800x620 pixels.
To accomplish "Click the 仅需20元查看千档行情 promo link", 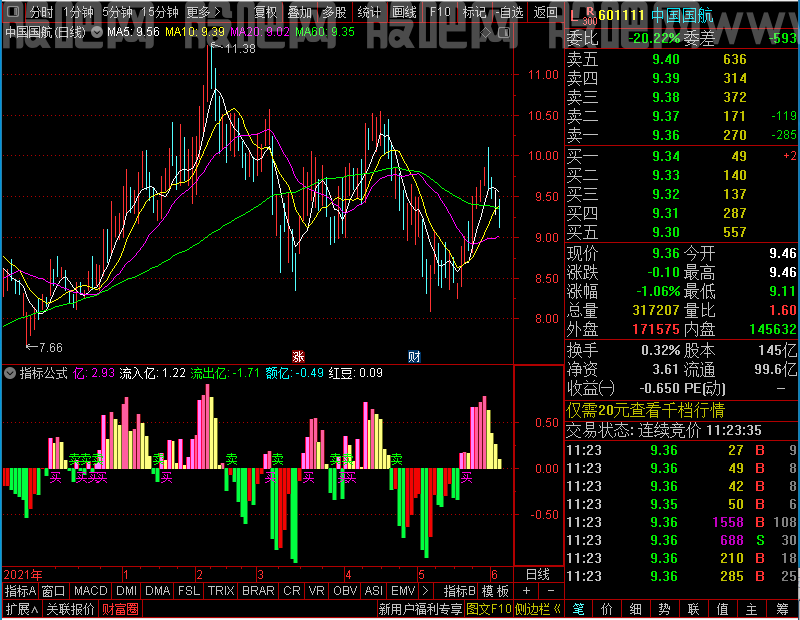I will [645, 410].
